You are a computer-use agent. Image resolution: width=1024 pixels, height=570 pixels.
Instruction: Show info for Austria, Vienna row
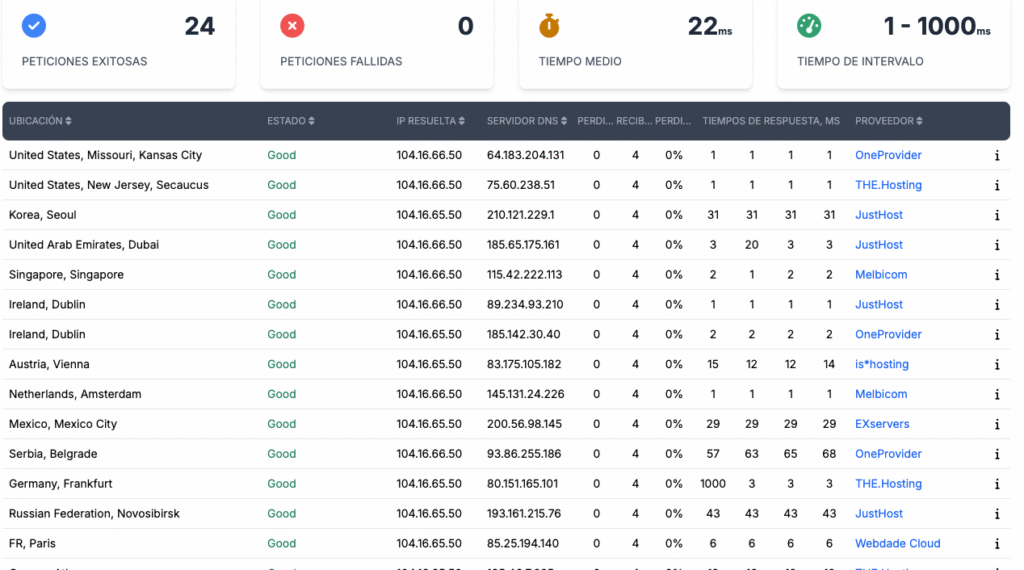click(x=997, y=365)
